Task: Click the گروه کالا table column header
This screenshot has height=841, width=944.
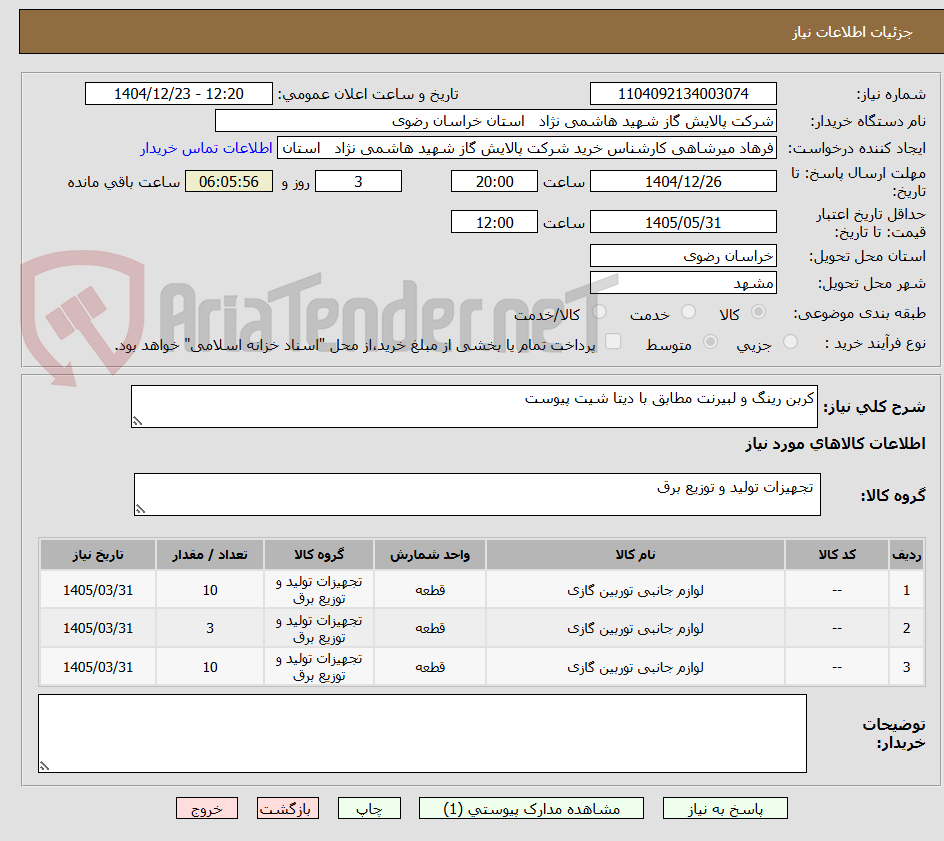Action: click(319, 554)
